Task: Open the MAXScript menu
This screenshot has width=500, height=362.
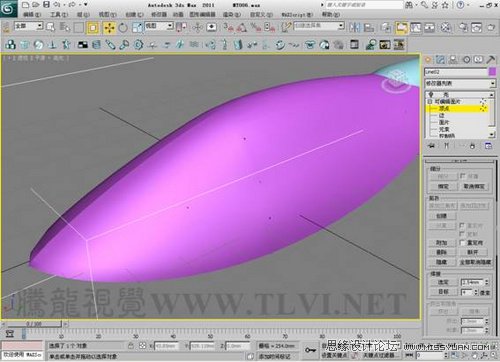Action: (297, 15)
